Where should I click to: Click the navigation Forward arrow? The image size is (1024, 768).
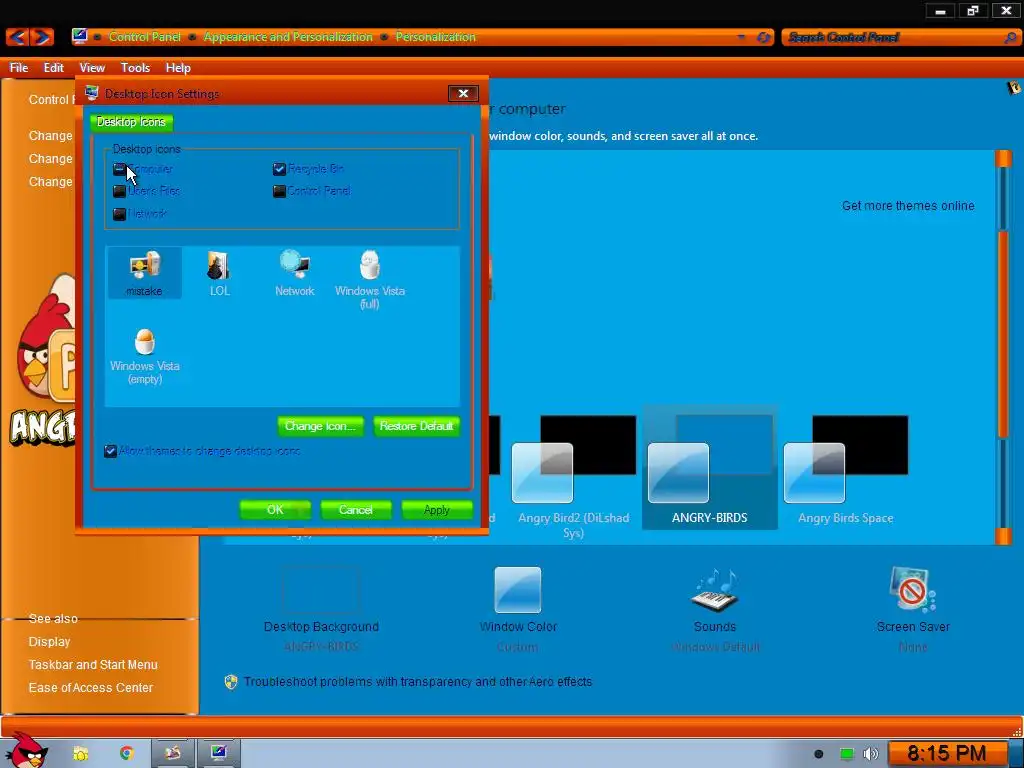point(41,37)
